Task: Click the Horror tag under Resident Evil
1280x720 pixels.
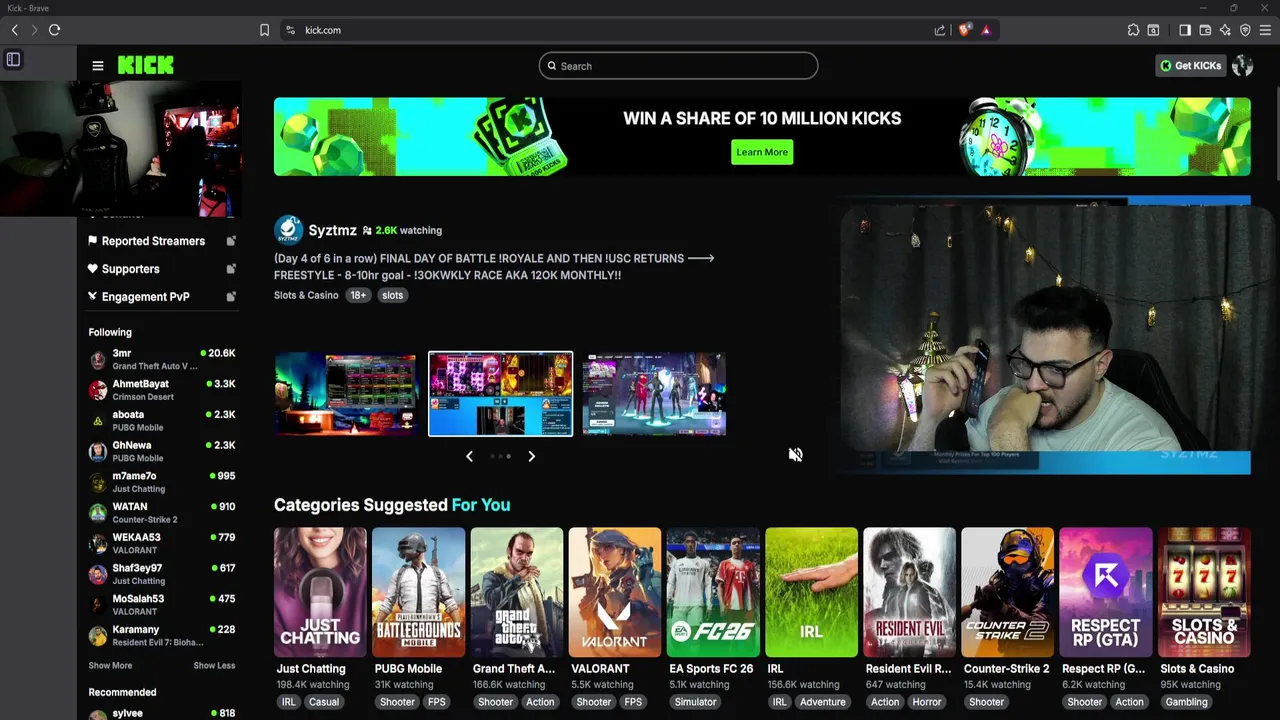Action: tap(926, 702)
